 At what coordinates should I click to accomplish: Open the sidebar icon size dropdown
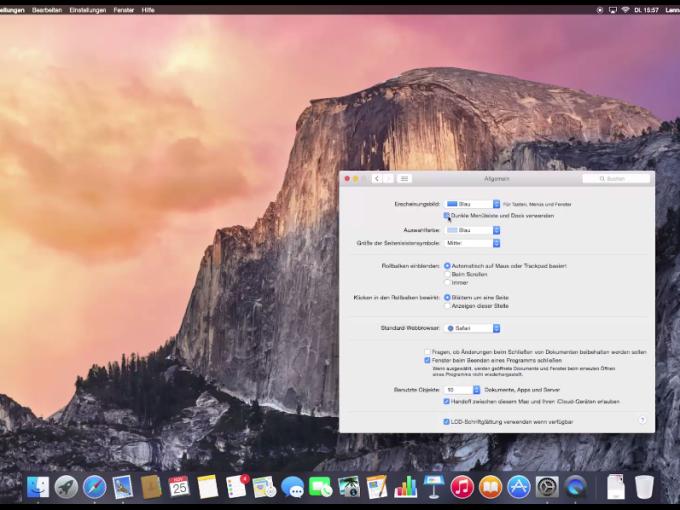point(473,243)
